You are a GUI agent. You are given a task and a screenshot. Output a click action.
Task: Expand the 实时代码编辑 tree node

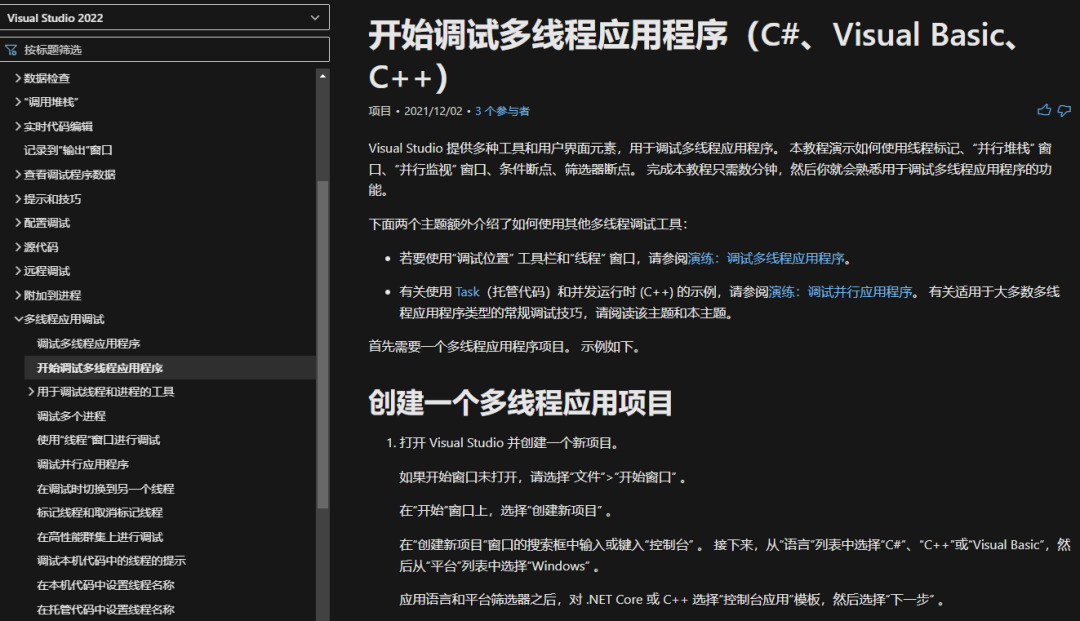[x=18, y=126]
